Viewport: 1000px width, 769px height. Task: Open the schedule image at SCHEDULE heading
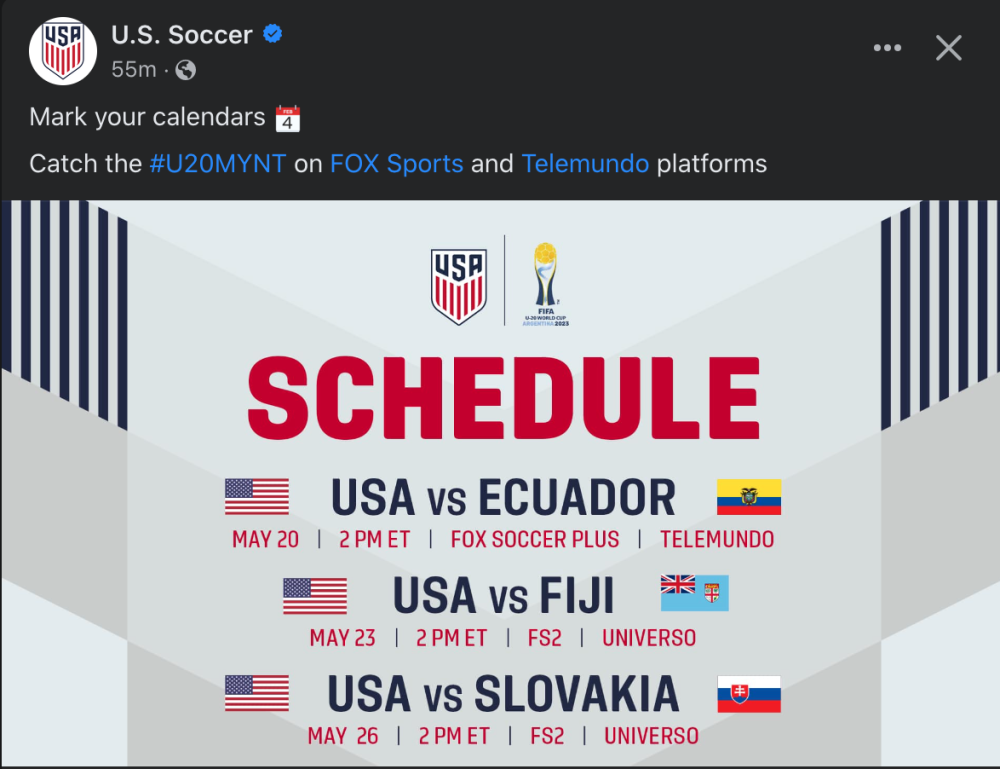coord(503,399)
